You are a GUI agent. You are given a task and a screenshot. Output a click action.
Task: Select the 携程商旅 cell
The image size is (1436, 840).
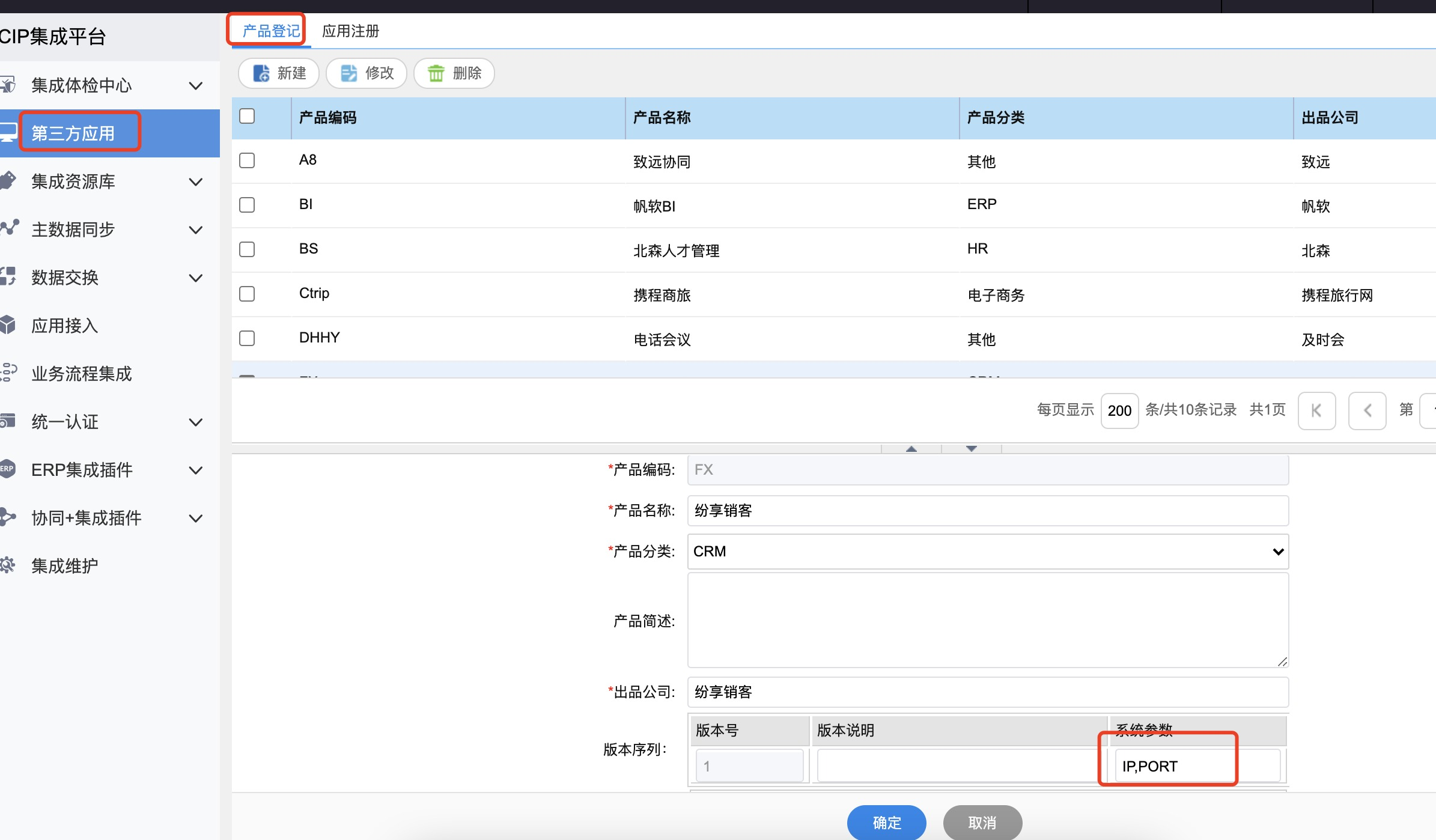(x=662, y=296)
